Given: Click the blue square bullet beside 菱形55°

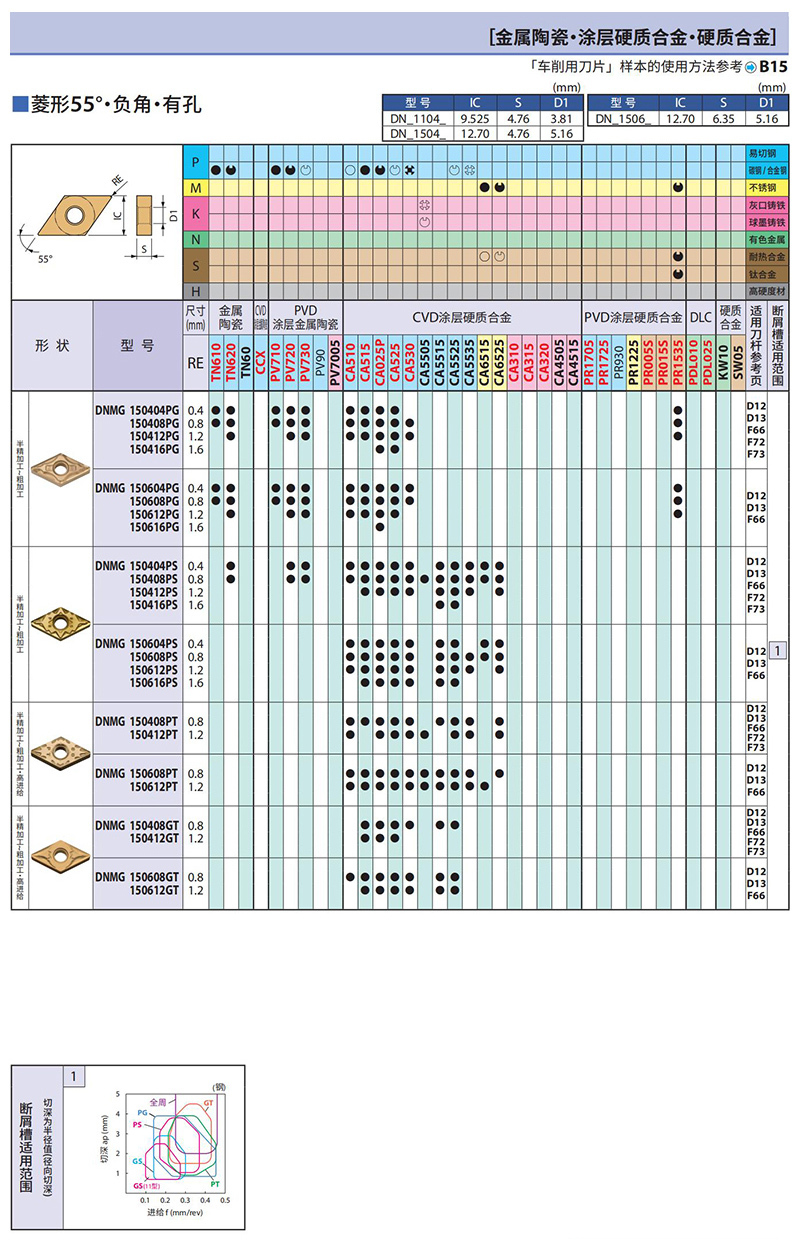Looking at the screenshot, I should 18,105.
